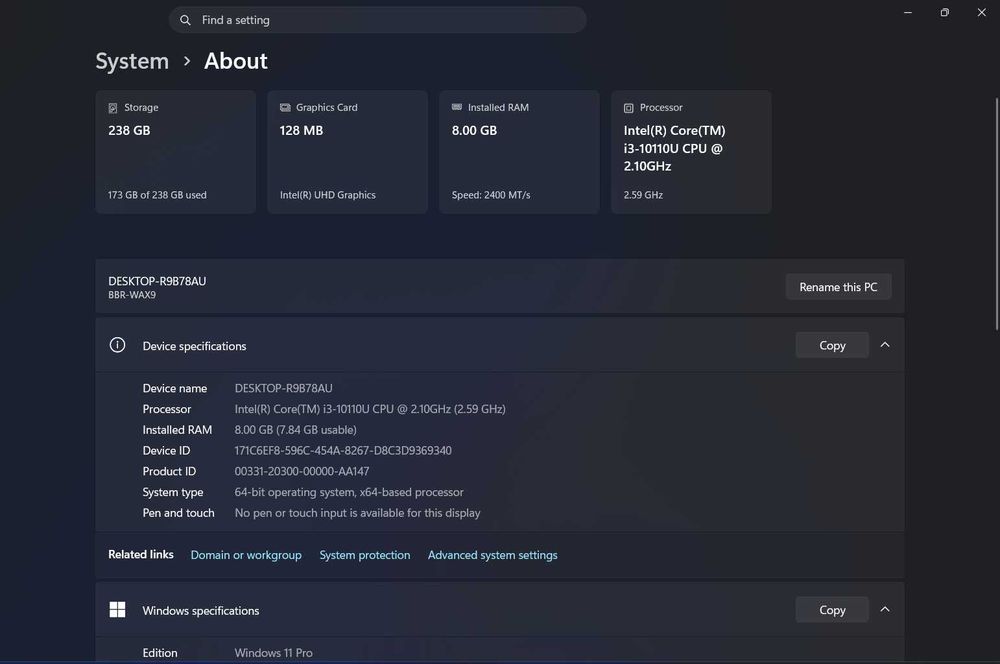Click the Device specifications info icon
This screenshot has height=664, width=1000.
(x=117, y=345)
